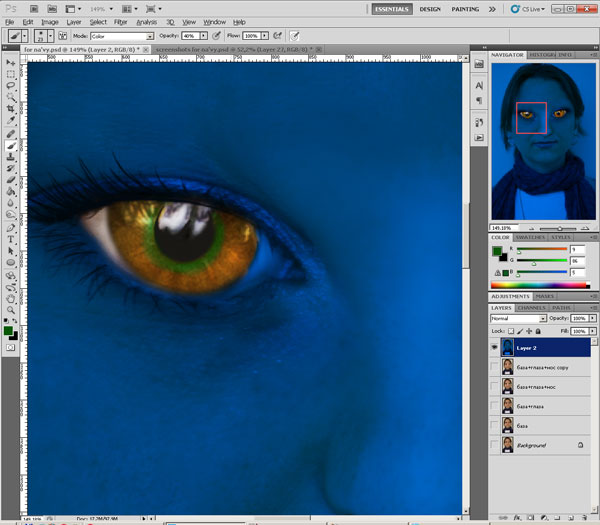Switch to the Design workspace
This screenshot has height=525, width=600.
(430, 8)
